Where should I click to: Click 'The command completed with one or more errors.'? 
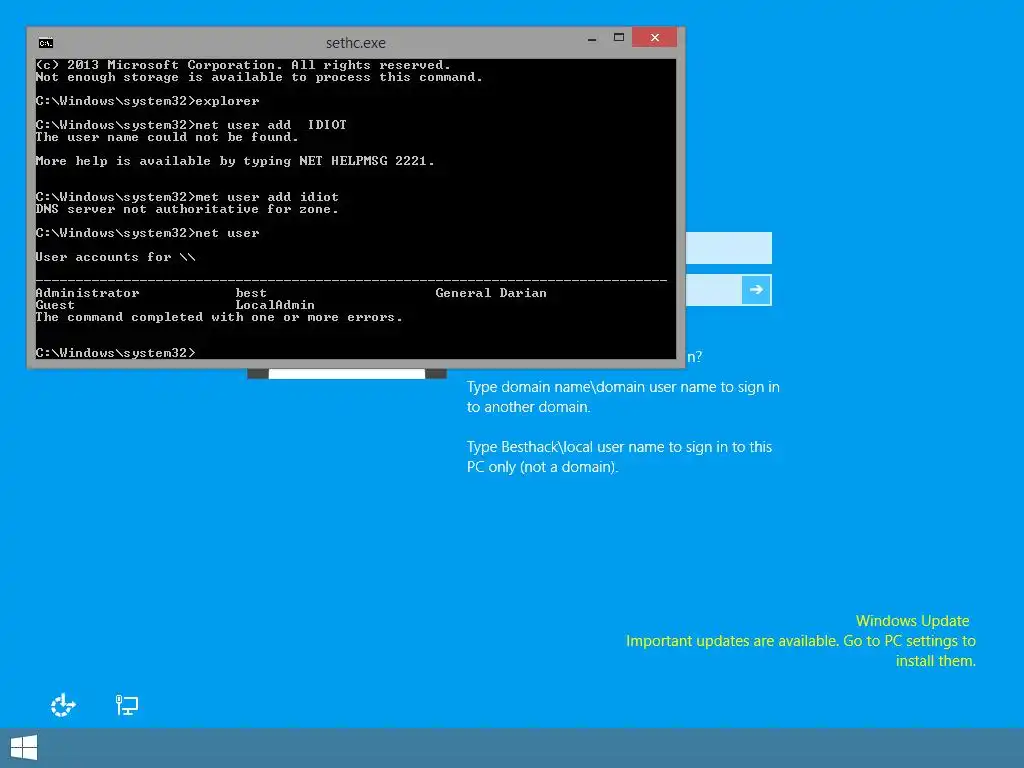pyautogui.click(x=219, y=317)
